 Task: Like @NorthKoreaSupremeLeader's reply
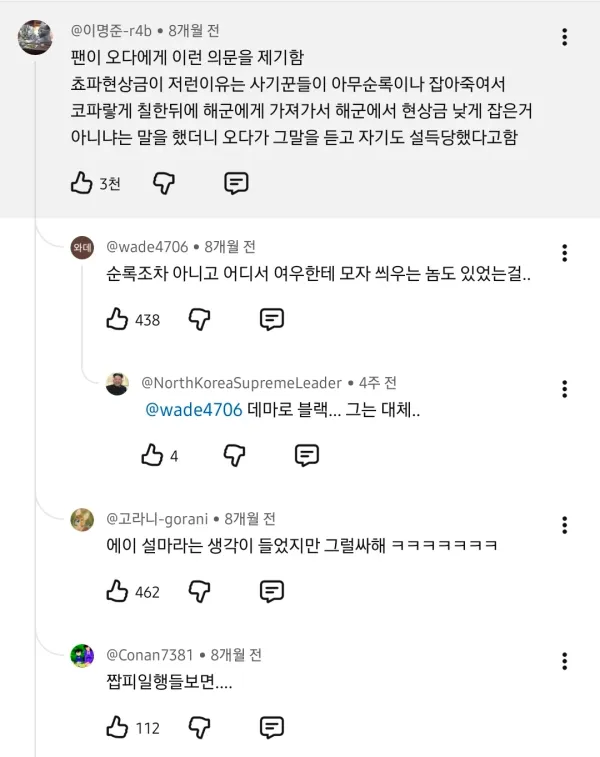point(152,455)
